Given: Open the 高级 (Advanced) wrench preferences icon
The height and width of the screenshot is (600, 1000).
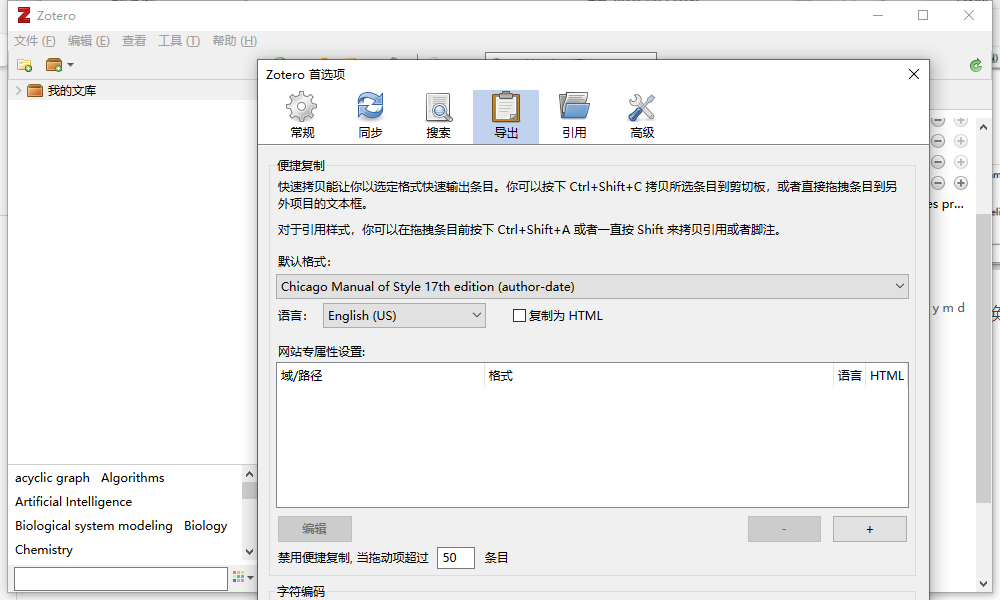Looking at the screenshot, I should pos(642,113).
